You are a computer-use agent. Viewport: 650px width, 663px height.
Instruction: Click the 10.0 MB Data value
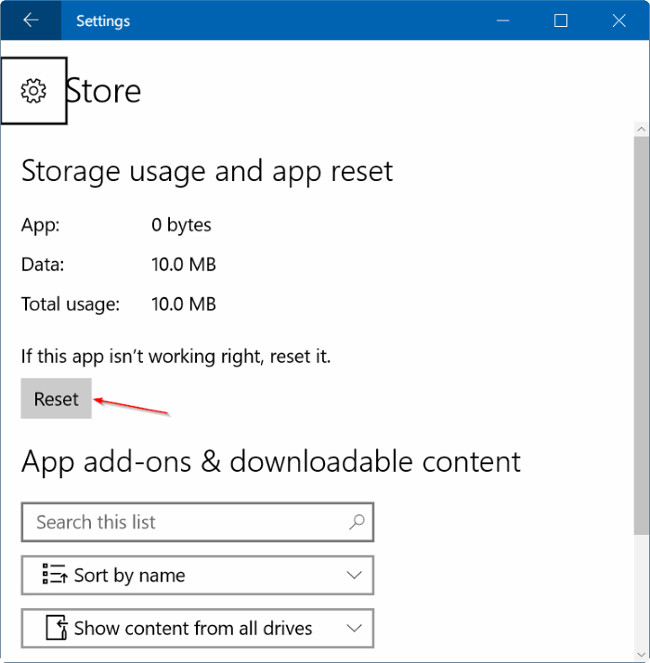click(184, 265)
